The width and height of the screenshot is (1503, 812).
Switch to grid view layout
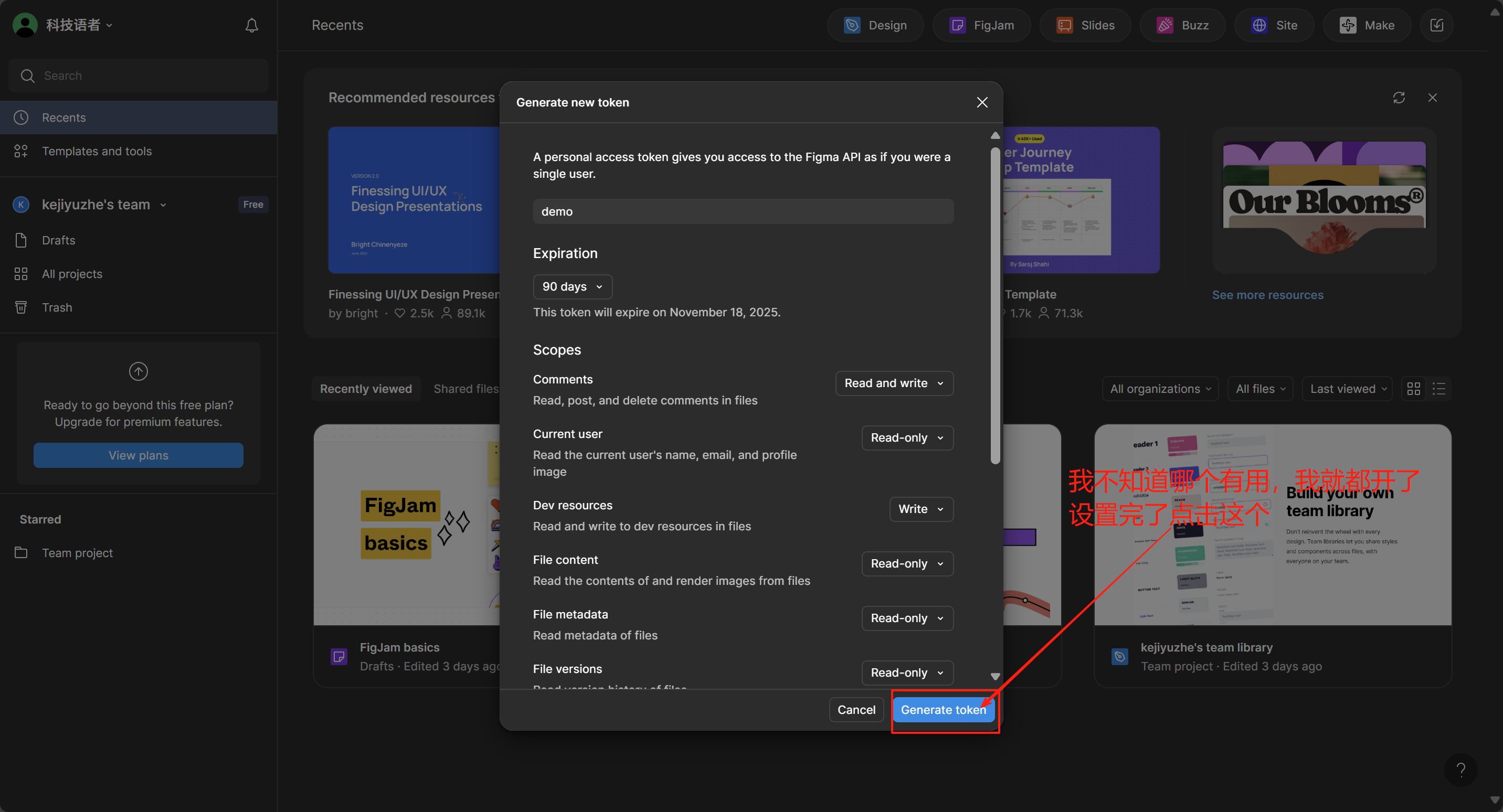(1414, 389)
